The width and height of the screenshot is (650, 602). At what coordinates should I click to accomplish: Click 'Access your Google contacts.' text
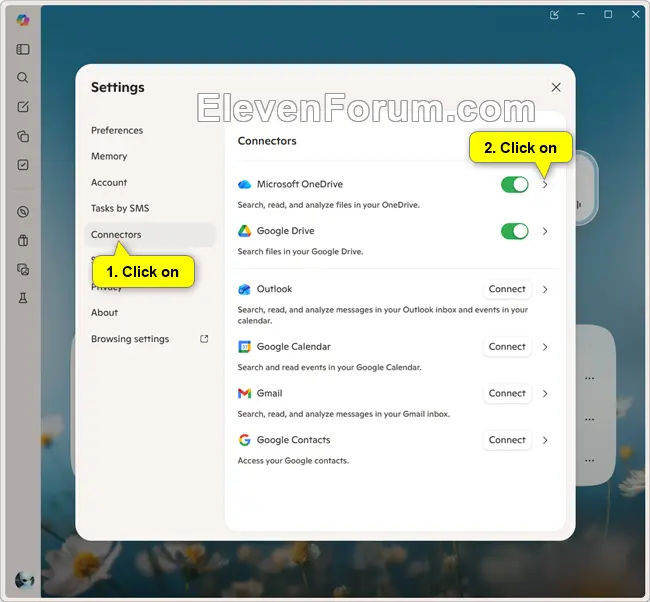tap(293, 461)
